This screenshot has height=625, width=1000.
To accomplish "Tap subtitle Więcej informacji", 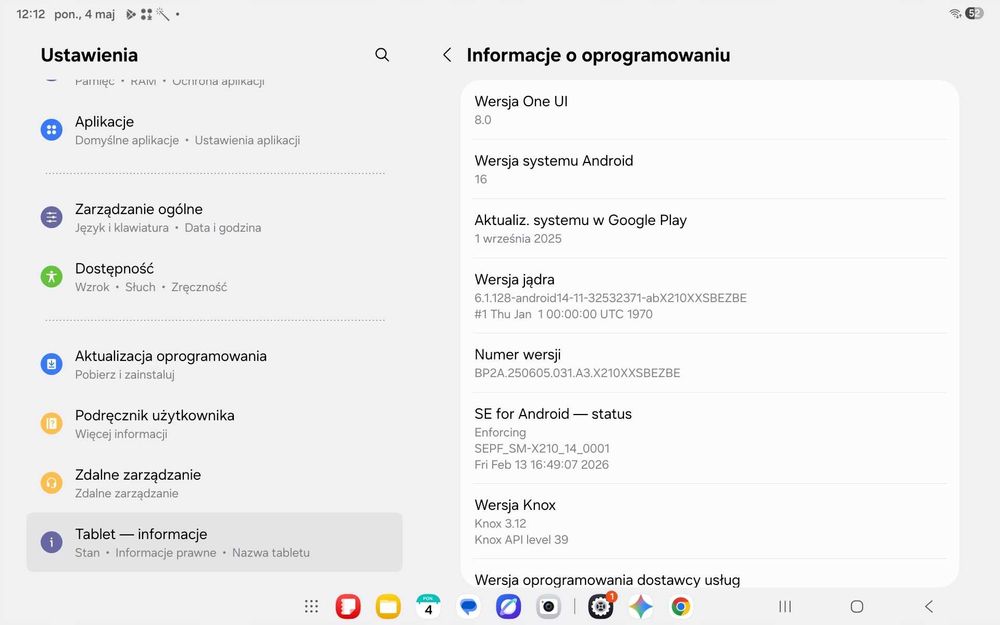I will point(121,434).
